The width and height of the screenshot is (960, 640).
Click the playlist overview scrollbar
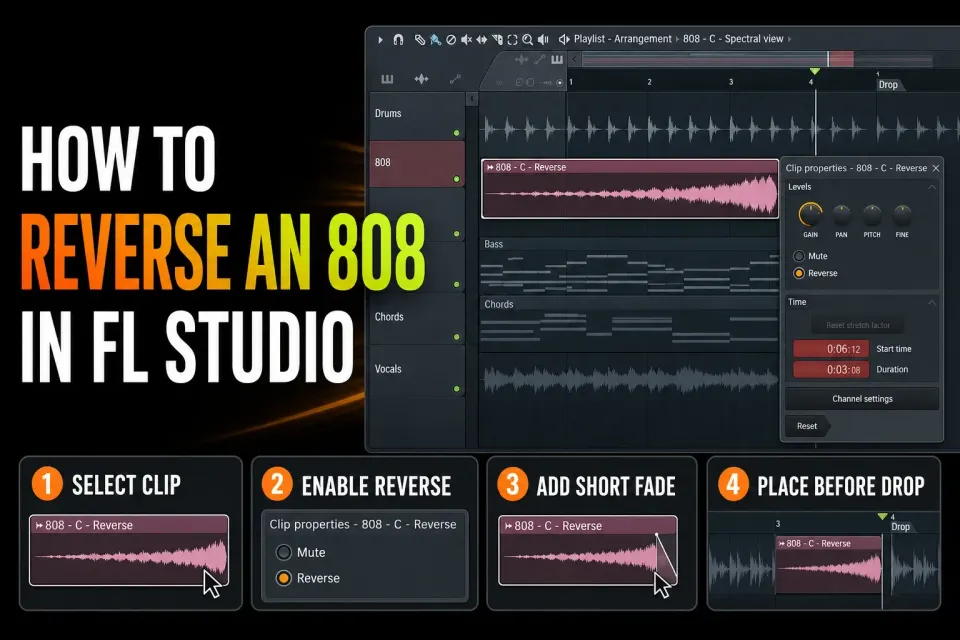click(x=757, y=59)
